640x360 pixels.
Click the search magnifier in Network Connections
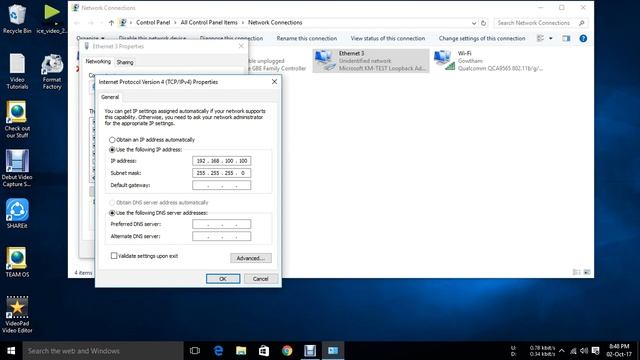click(582, 23)
